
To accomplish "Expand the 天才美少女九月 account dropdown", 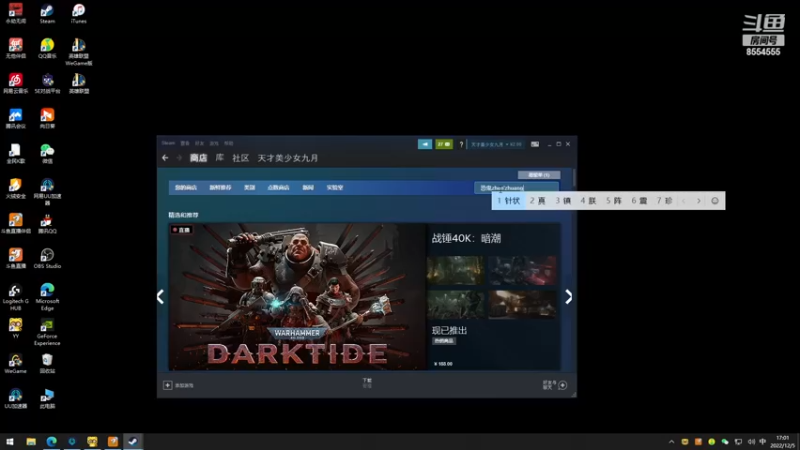I will 496,144.
